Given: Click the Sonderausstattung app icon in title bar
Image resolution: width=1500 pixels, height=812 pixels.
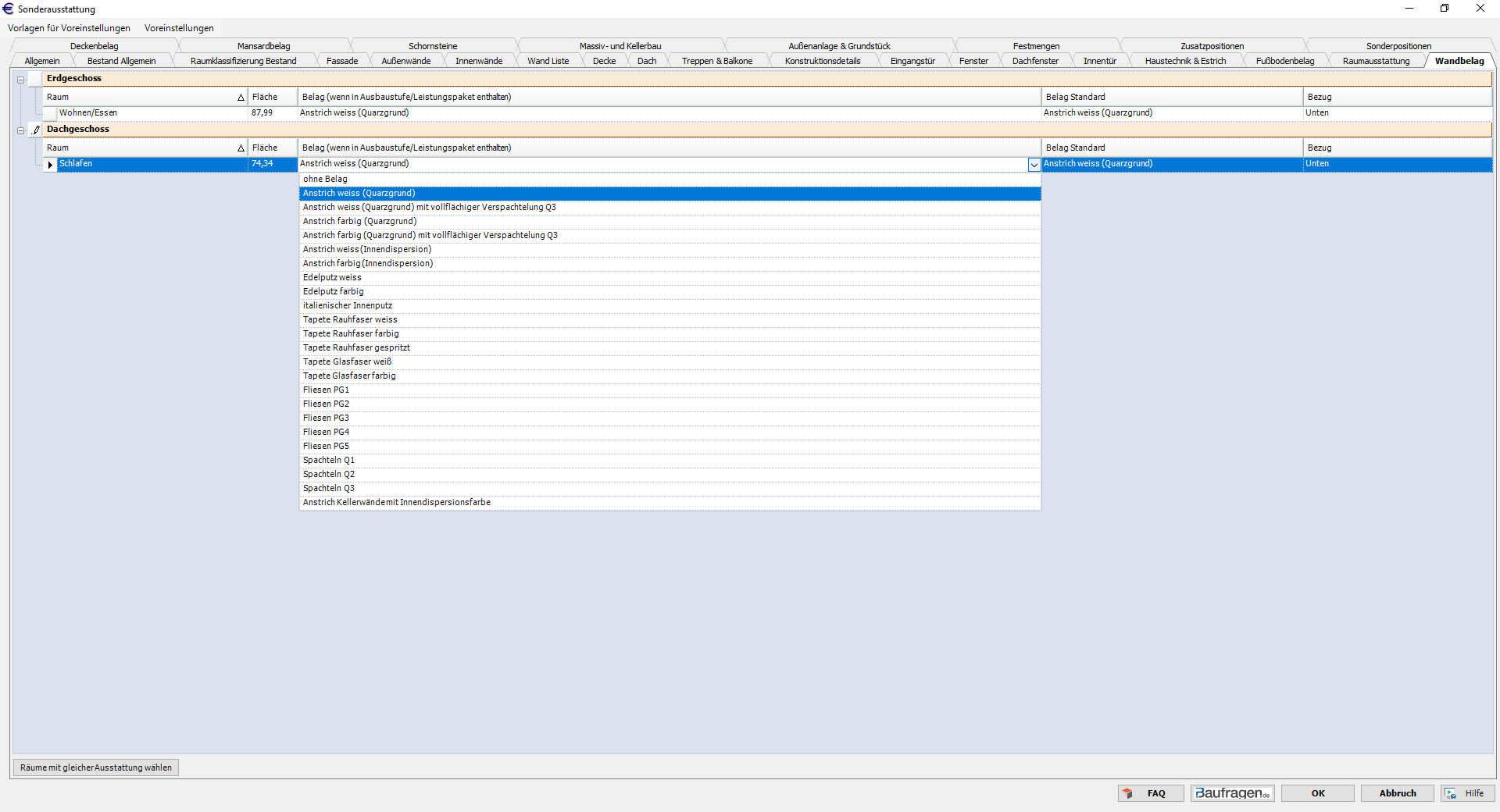Looking at the screenshot, I should pyautogui.click(x=9, y=9).
